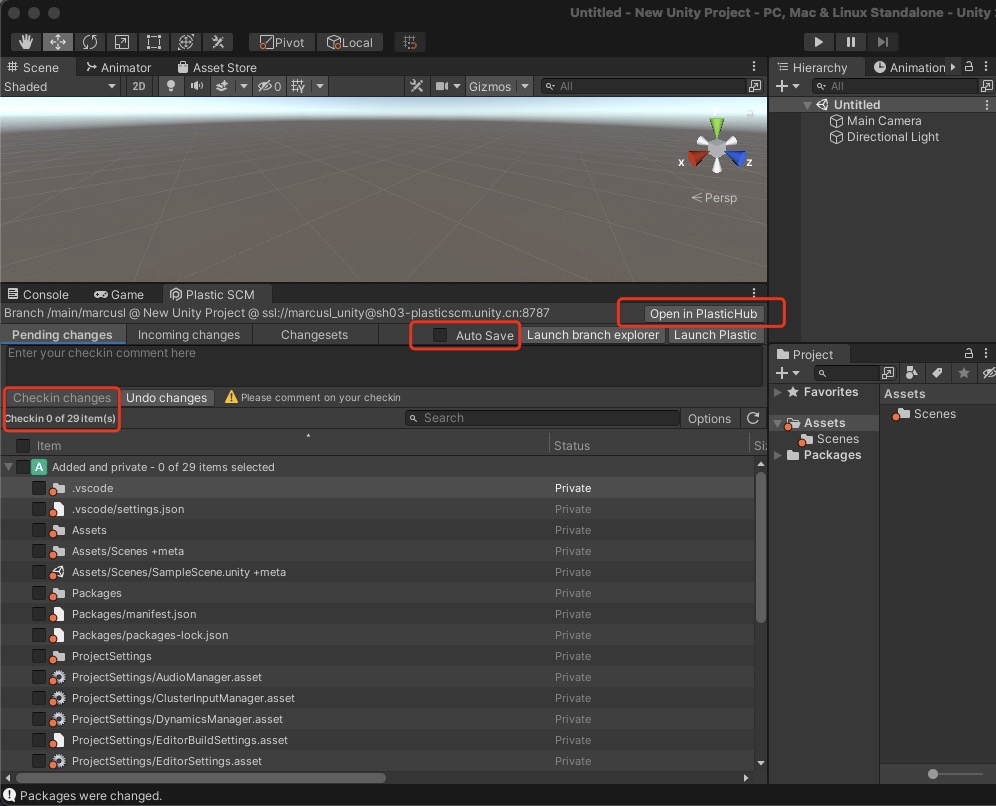Screen dimensions: 996x806
Task: Focus the checkin comment field
Action: (x=384, y=365)
